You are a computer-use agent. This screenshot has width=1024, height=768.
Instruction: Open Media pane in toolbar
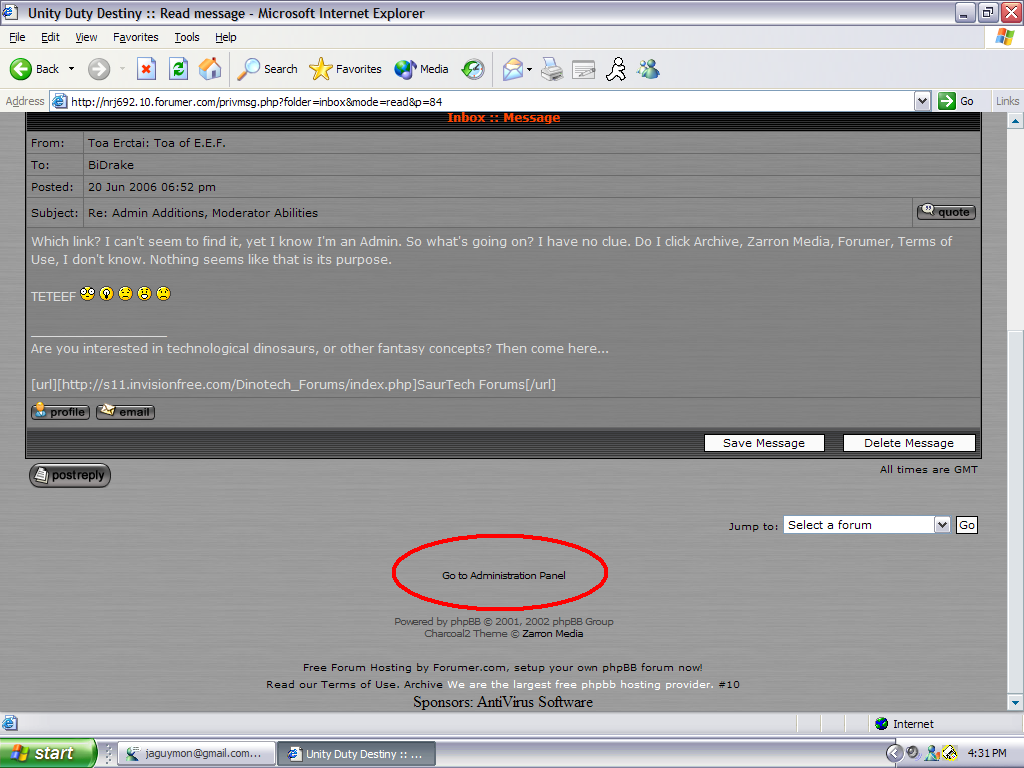421,69
